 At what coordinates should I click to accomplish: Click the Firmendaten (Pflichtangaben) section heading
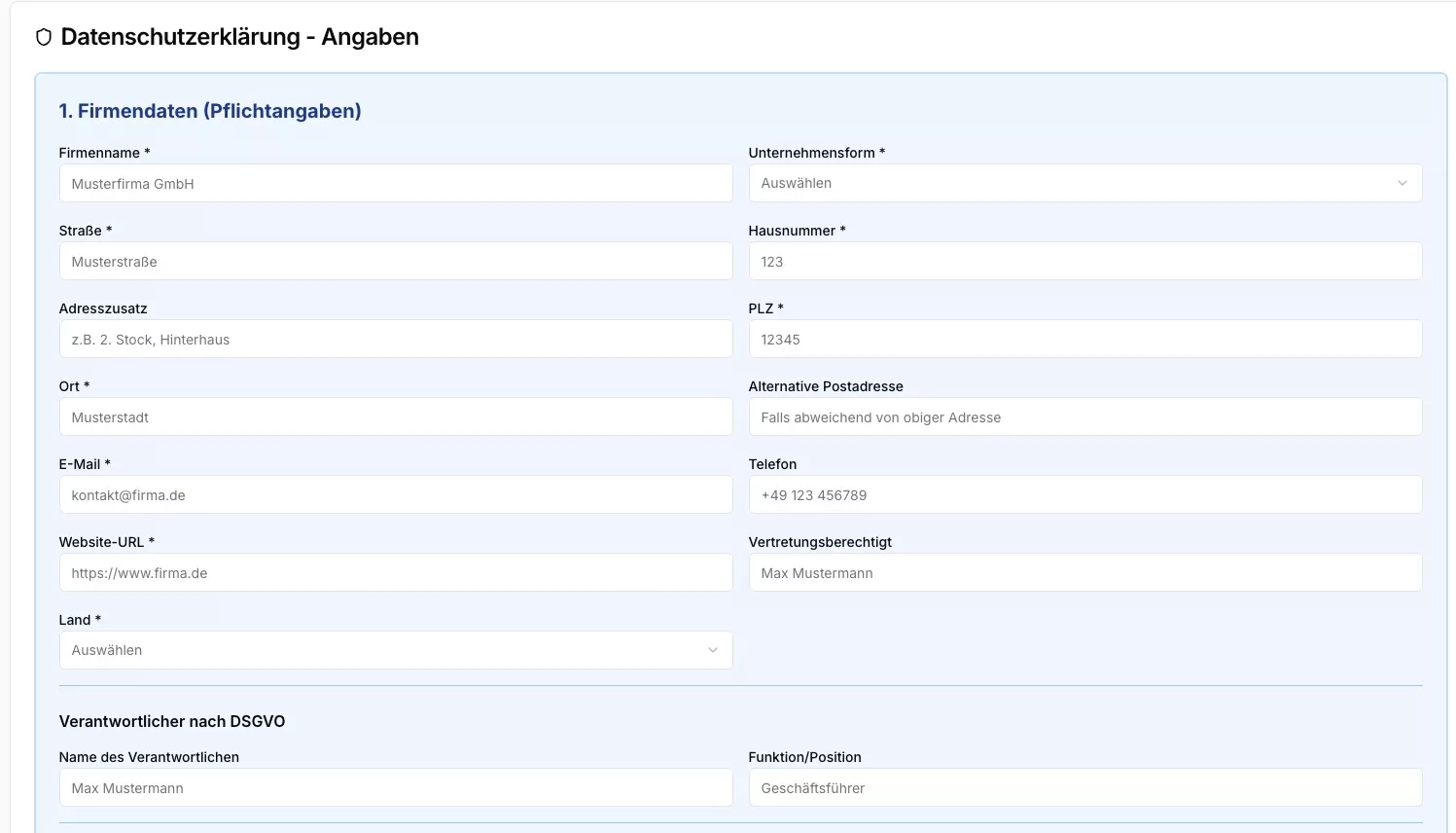click(x=210, y=111)
